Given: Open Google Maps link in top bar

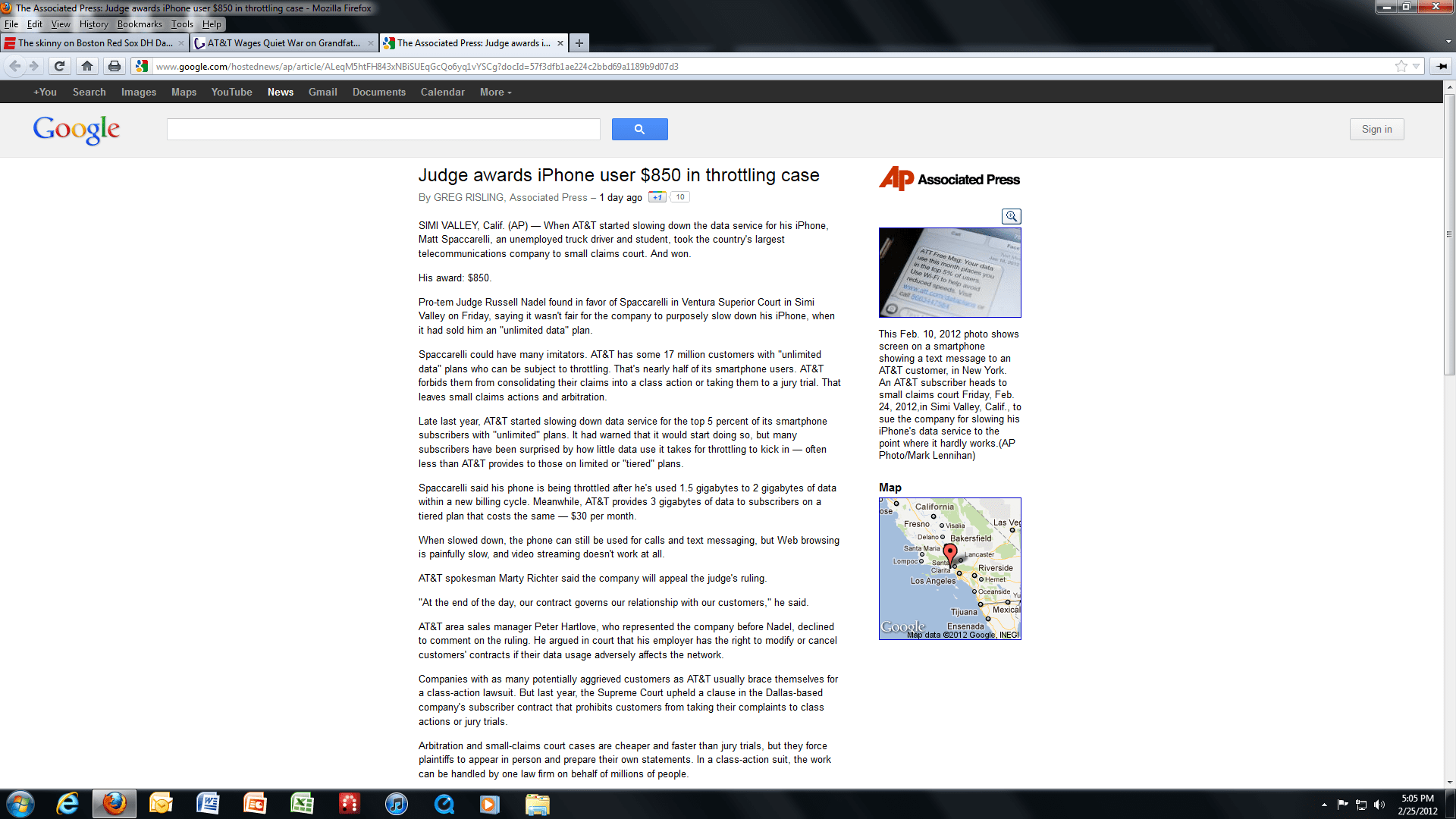Looking at the screenshot, I should coord(184,92).
